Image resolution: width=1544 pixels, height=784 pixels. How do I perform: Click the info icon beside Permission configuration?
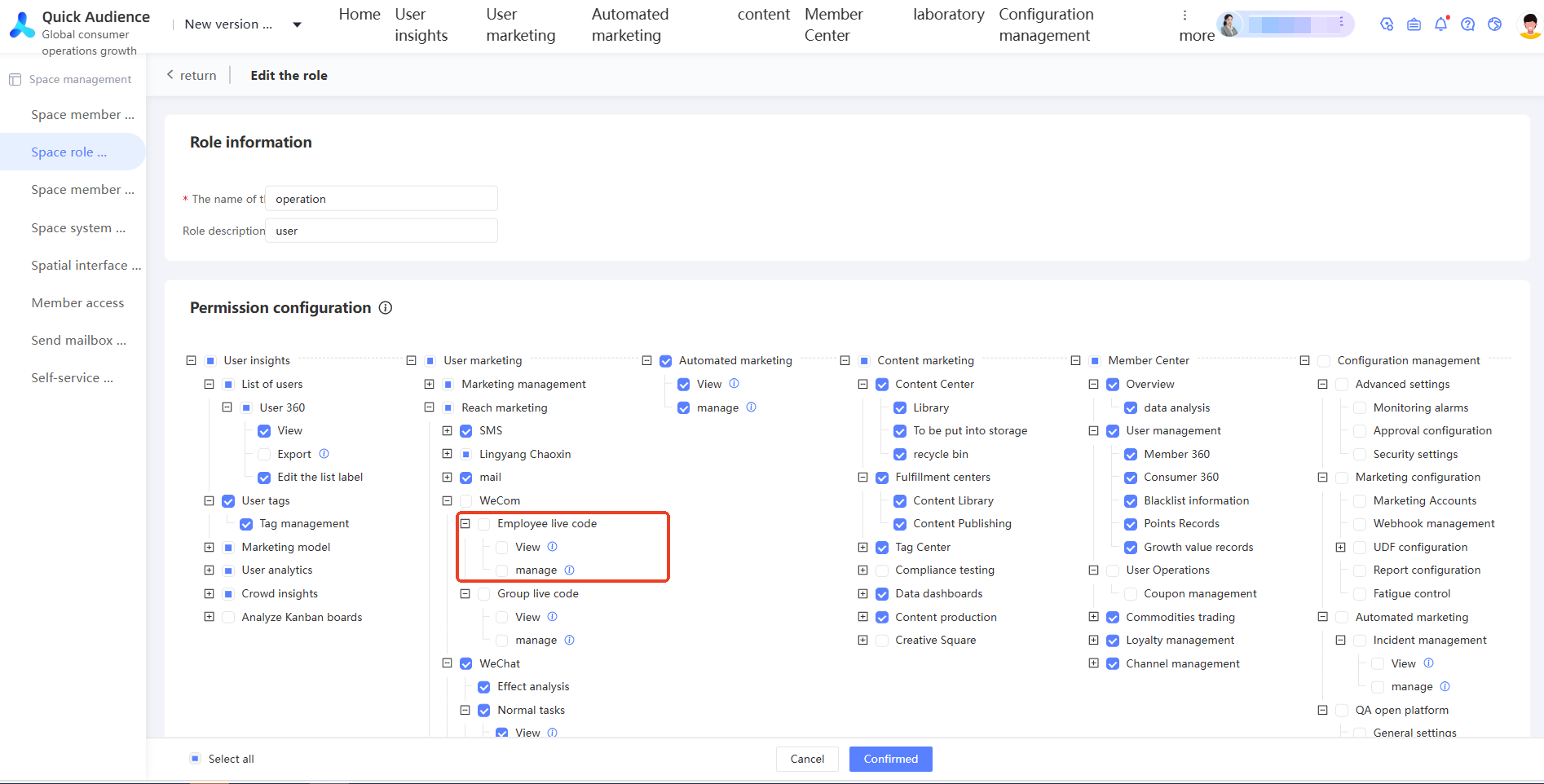(386, 308)
